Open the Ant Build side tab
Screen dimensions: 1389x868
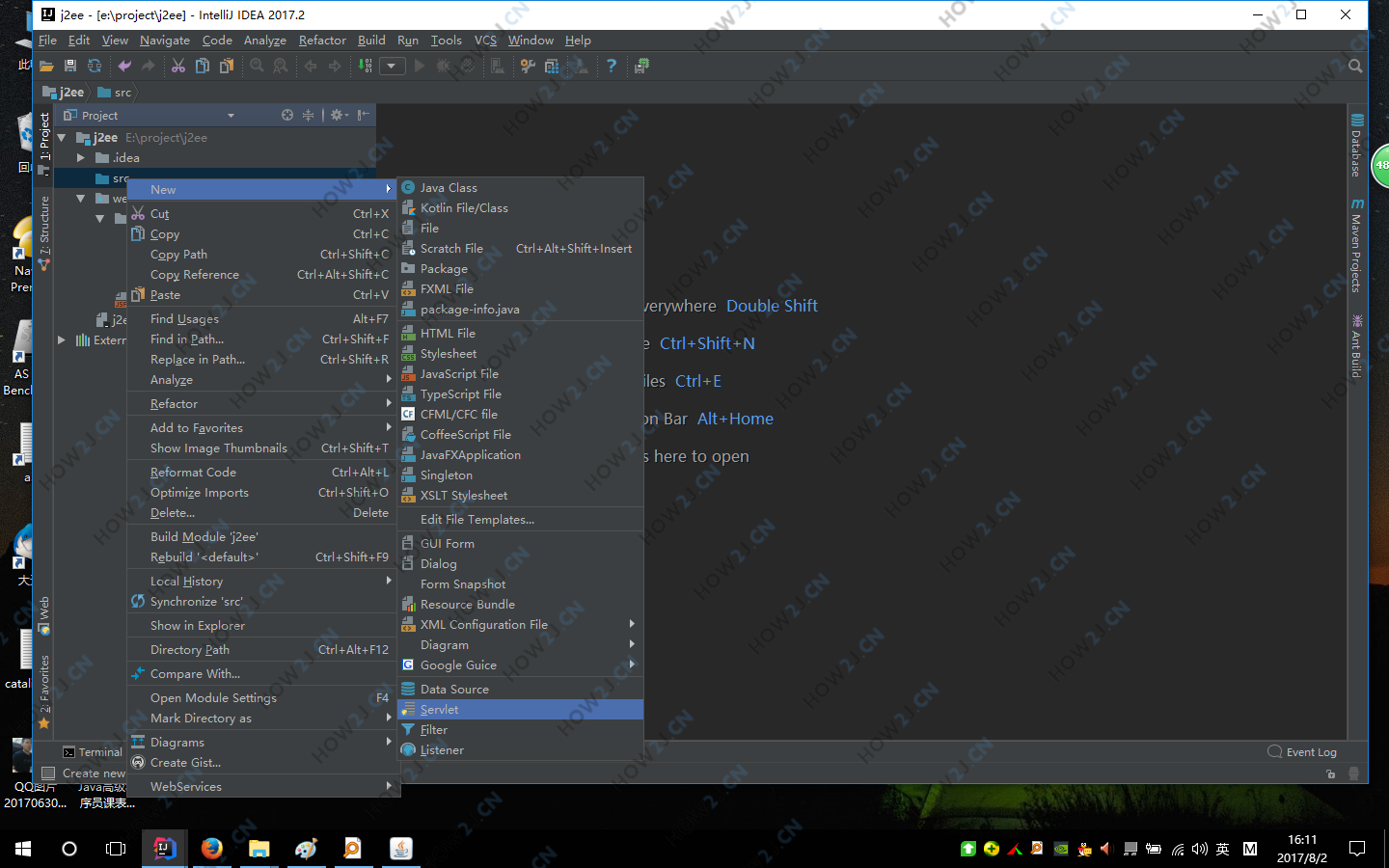pyautogui.click(x=1356, y=346)
